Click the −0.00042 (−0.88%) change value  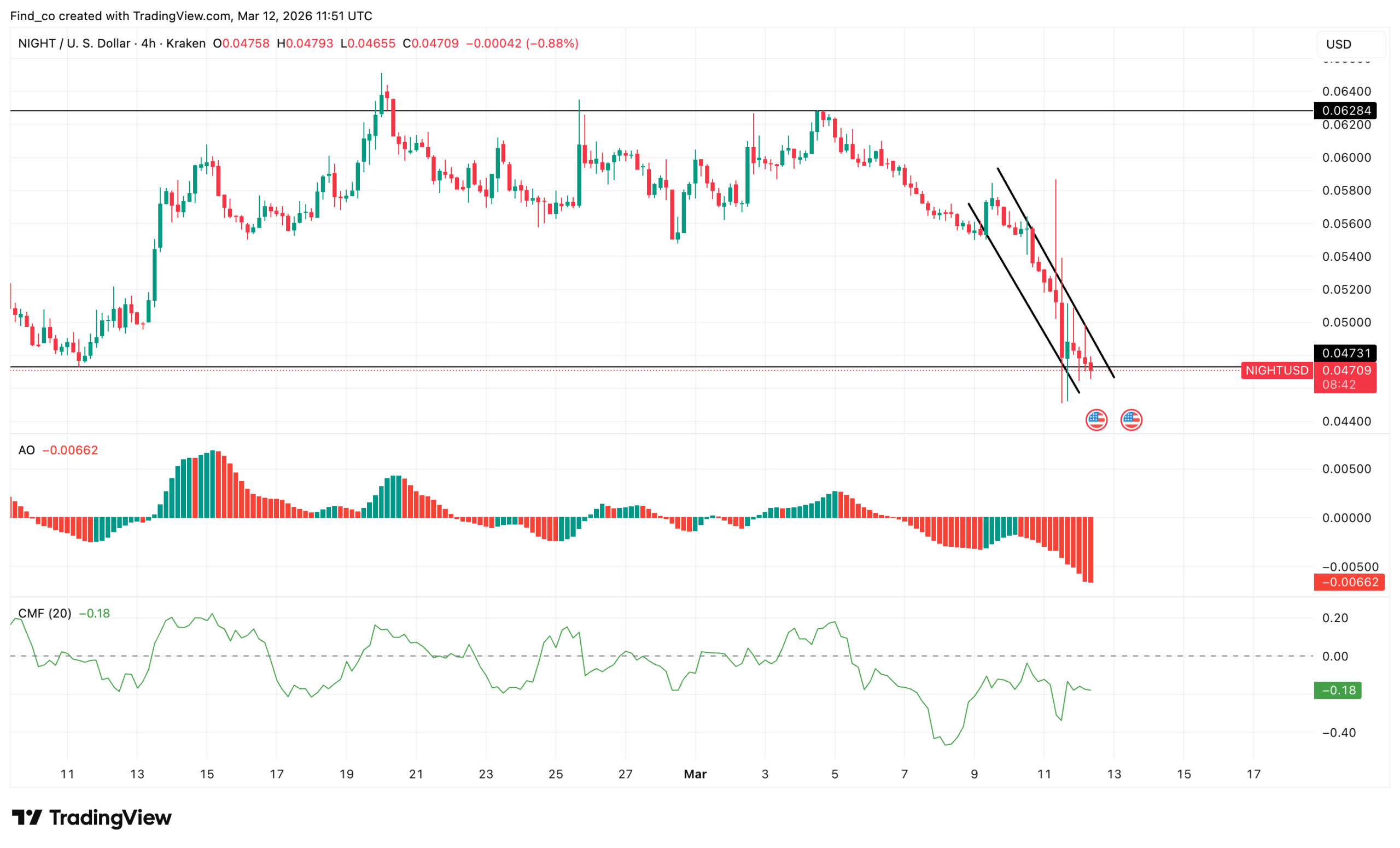(x=522, y=43)
